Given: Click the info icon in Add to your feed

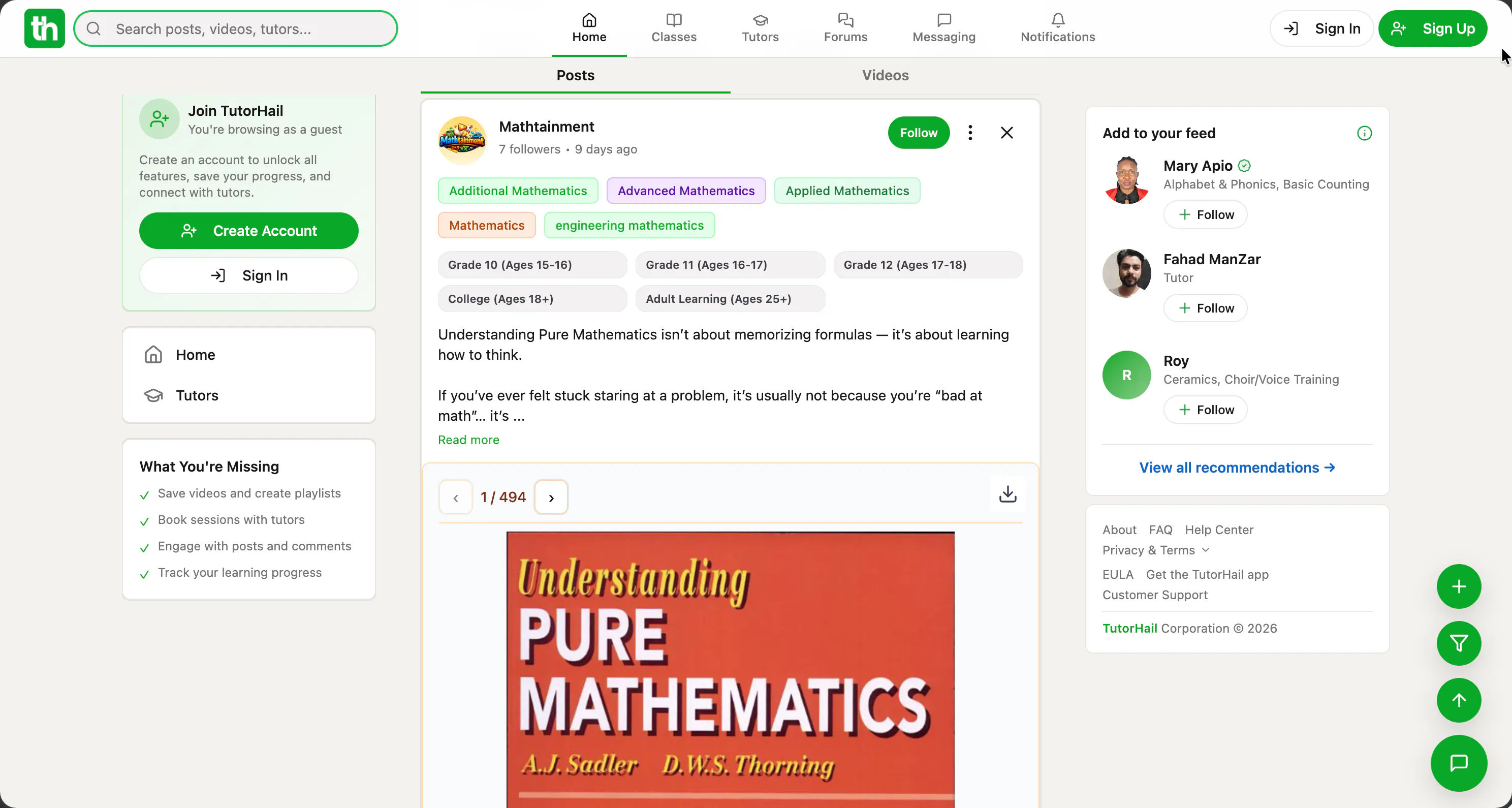Looking at the screenshot, I should pyautogui.click(x=1364, y=133).
